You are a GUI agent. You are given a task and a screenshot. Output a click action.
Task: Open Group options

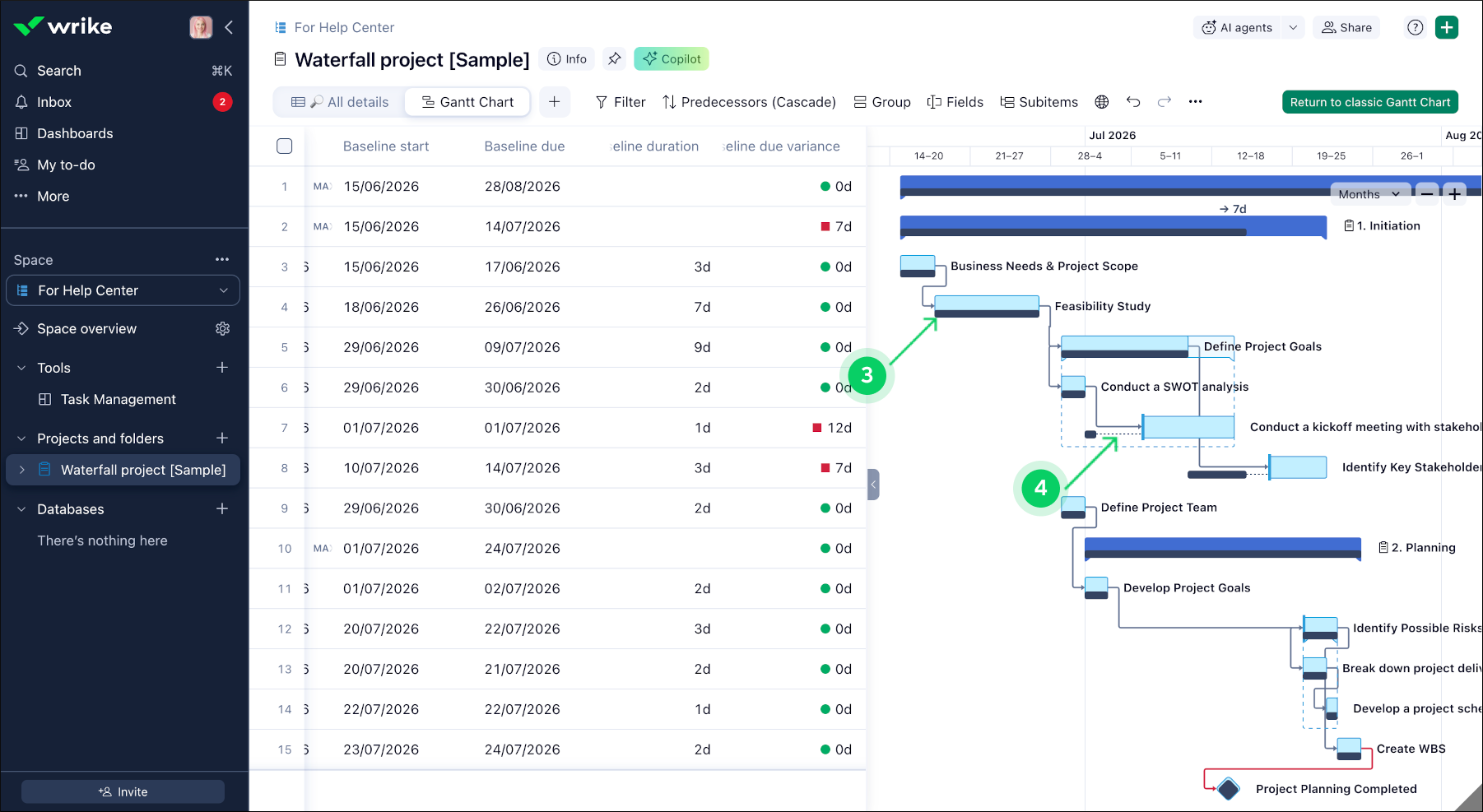coord(882,102)
